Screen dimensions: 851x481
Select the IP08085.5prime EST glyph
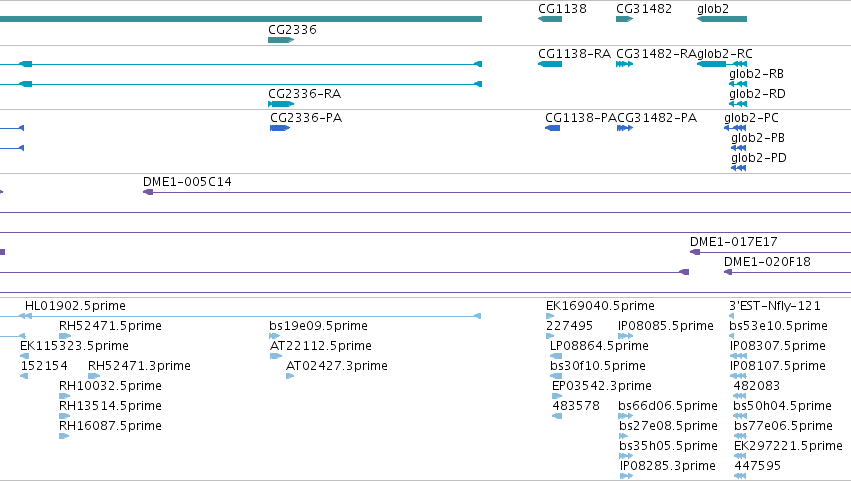click(625, 336)
